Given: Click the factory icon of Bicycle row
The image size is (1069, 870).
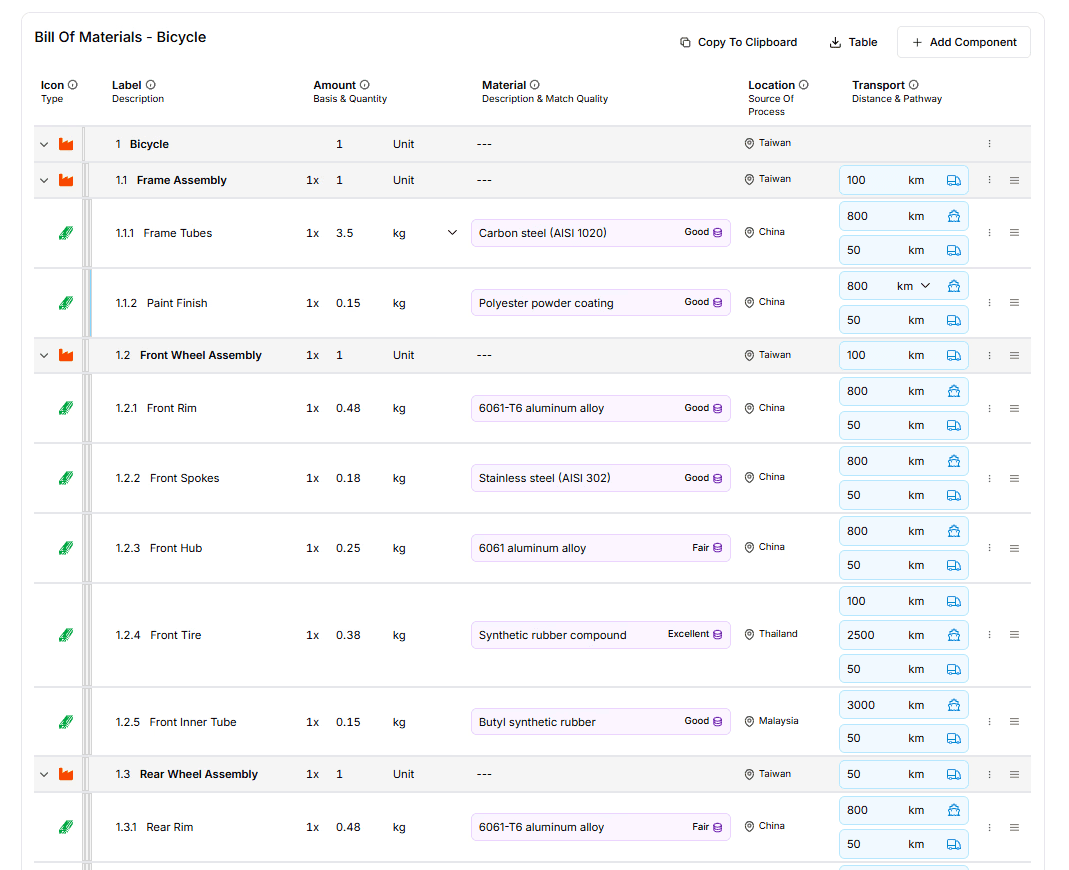Looking at the screenshot, I should [66, 145].
